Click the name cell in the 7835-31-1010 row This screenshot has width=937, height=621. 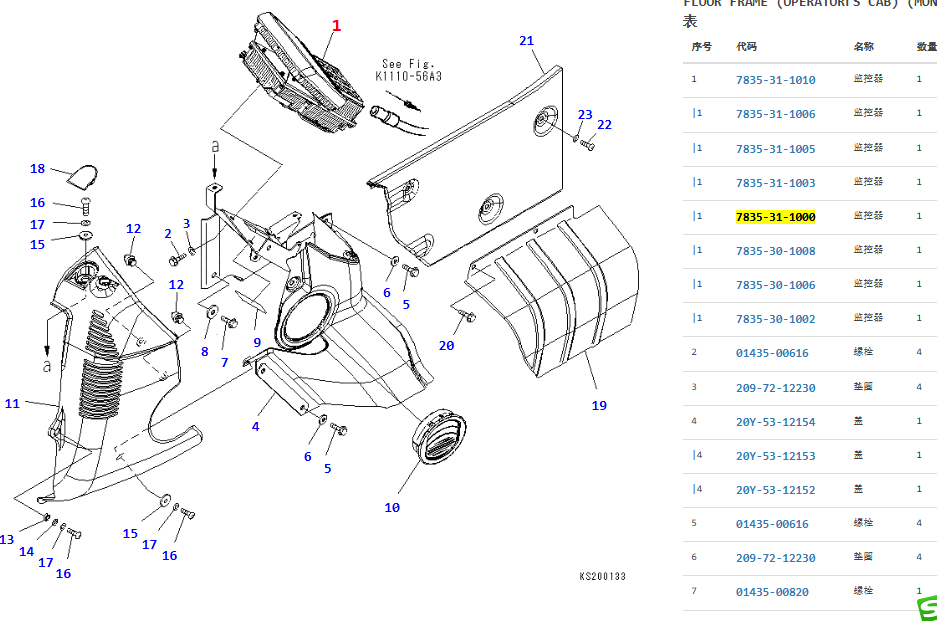[868, 79]
